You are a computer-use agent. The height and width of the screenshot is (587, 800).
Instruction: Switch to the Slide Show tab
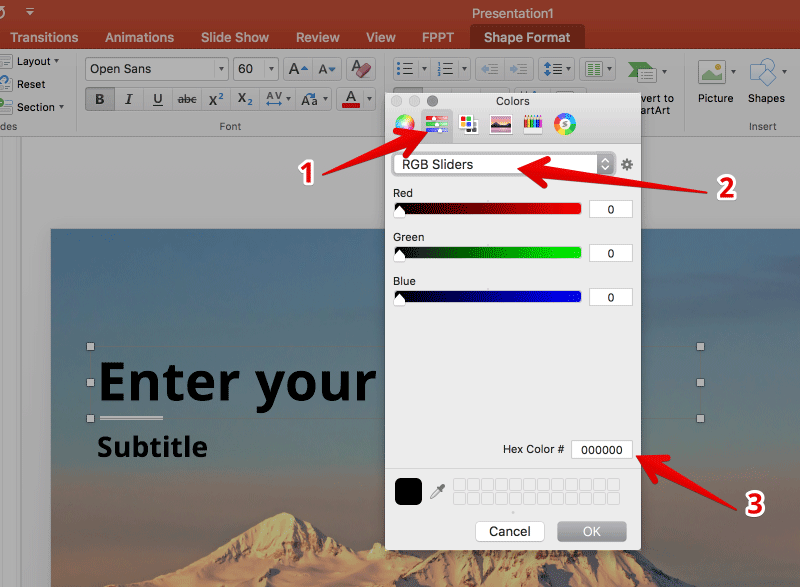(234, 37)
